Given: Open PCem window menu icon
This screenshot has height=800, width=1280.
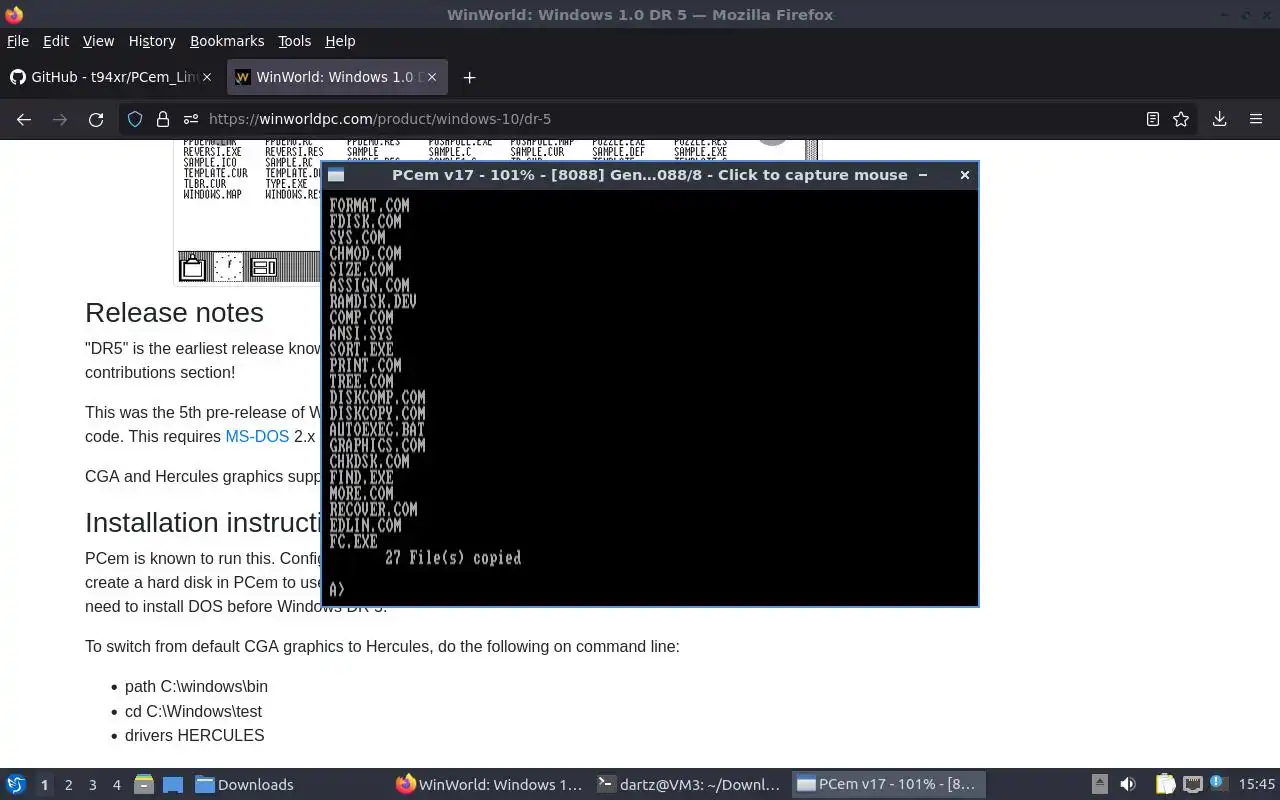Looking at the screenshot, I should (x=336, y=175).
